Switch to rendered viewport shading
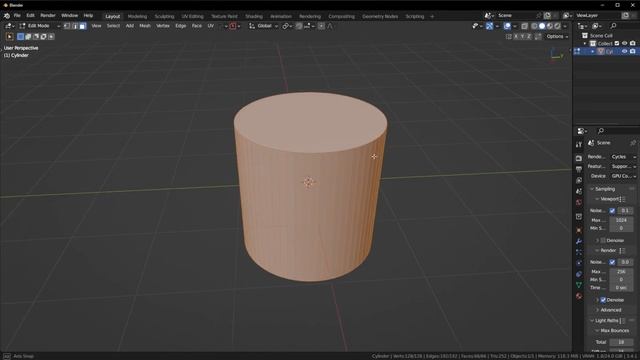 pyautogui.click(x=558, y=26)
